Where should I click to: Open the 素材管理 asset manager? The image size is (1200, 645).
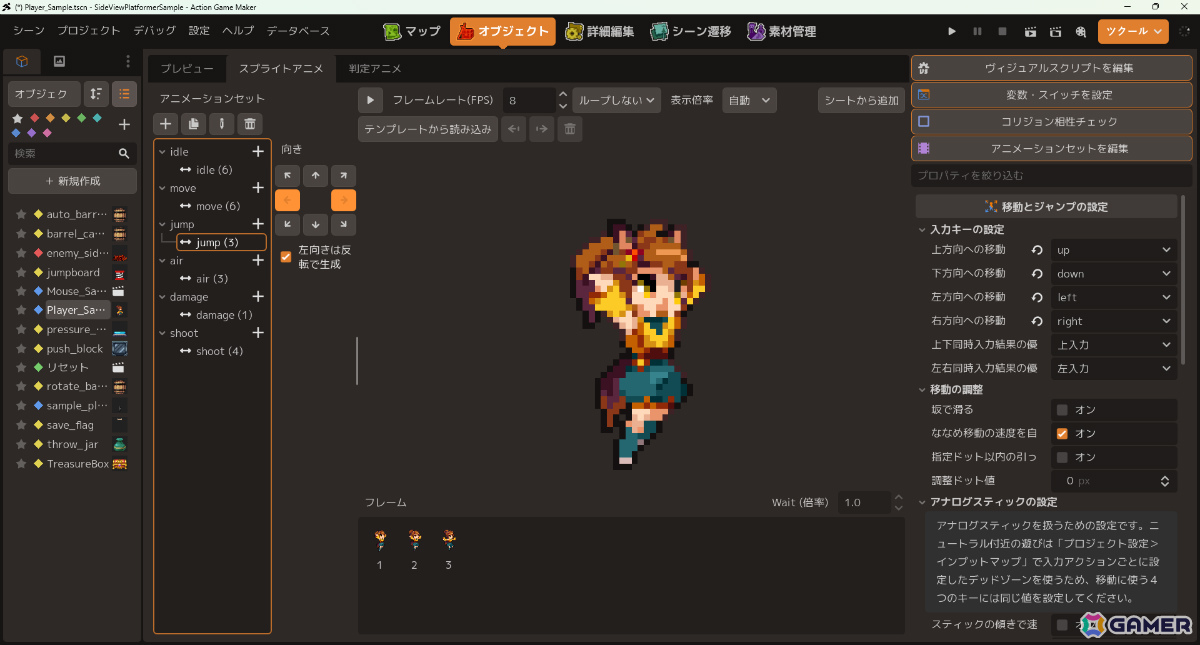tap(781, 31)
